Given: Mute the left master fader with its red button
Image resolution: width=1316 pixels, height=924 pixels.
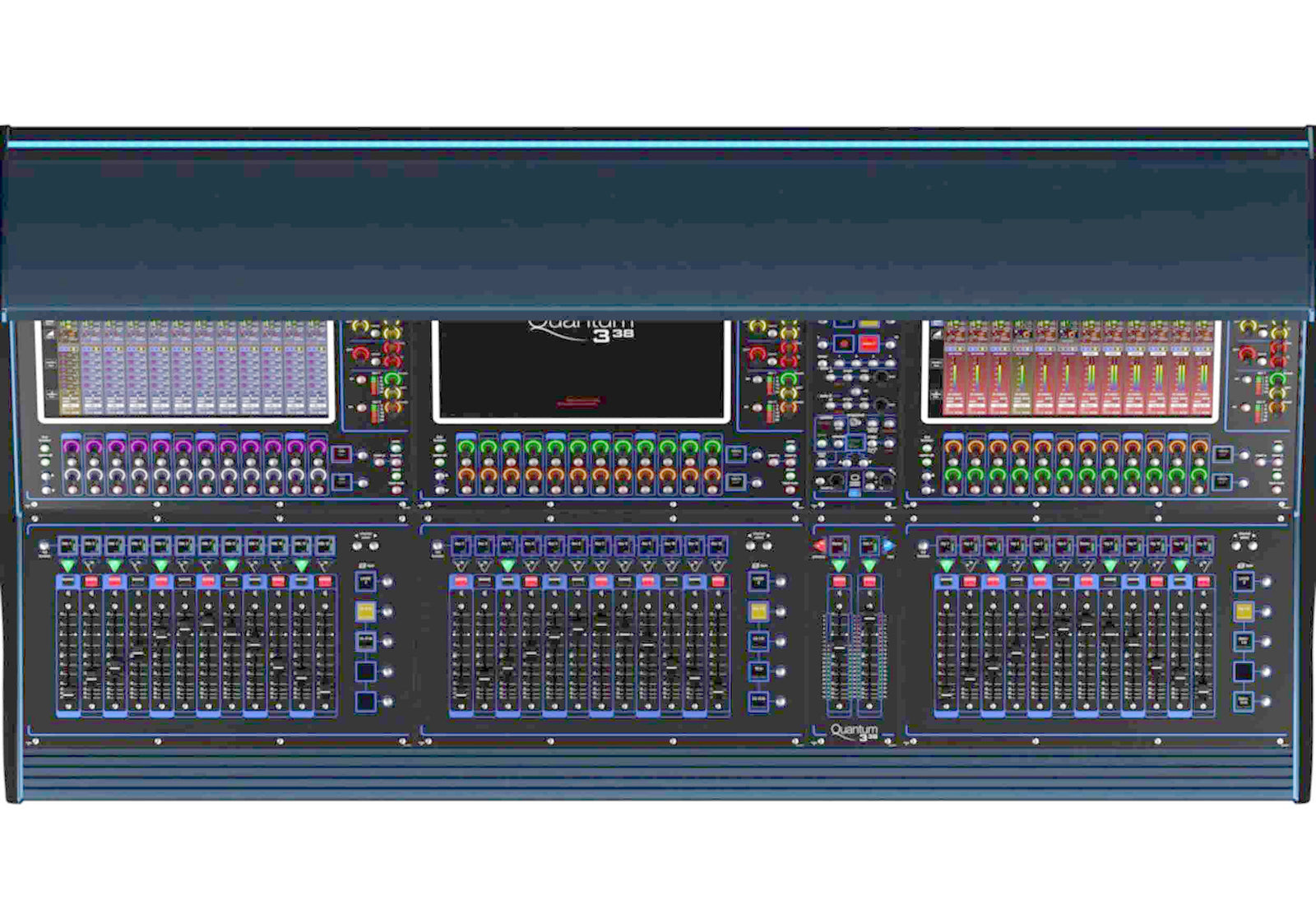Looking at the screenshot, I should click(839, 582).
